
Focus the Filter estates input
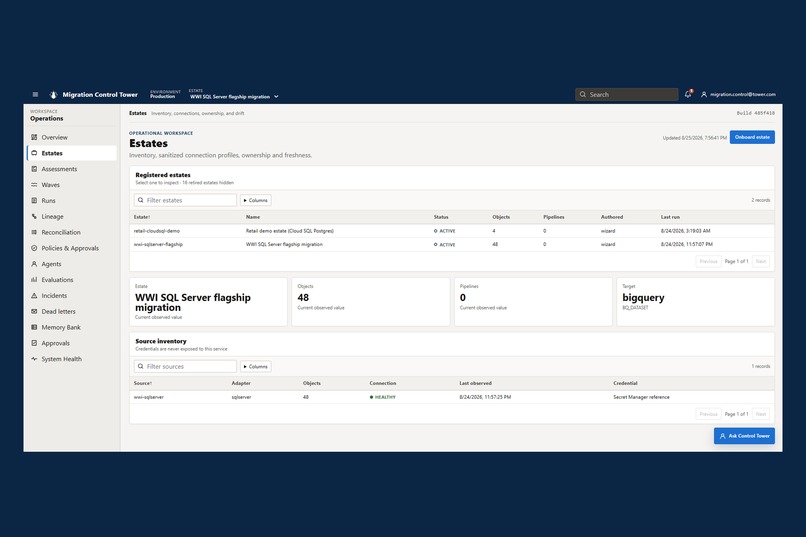(185, 200)
